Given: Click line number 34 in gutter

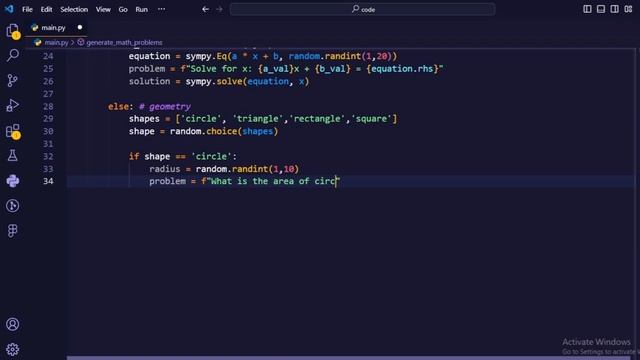Looking at the screenshot, I should (x=48, y=181).
